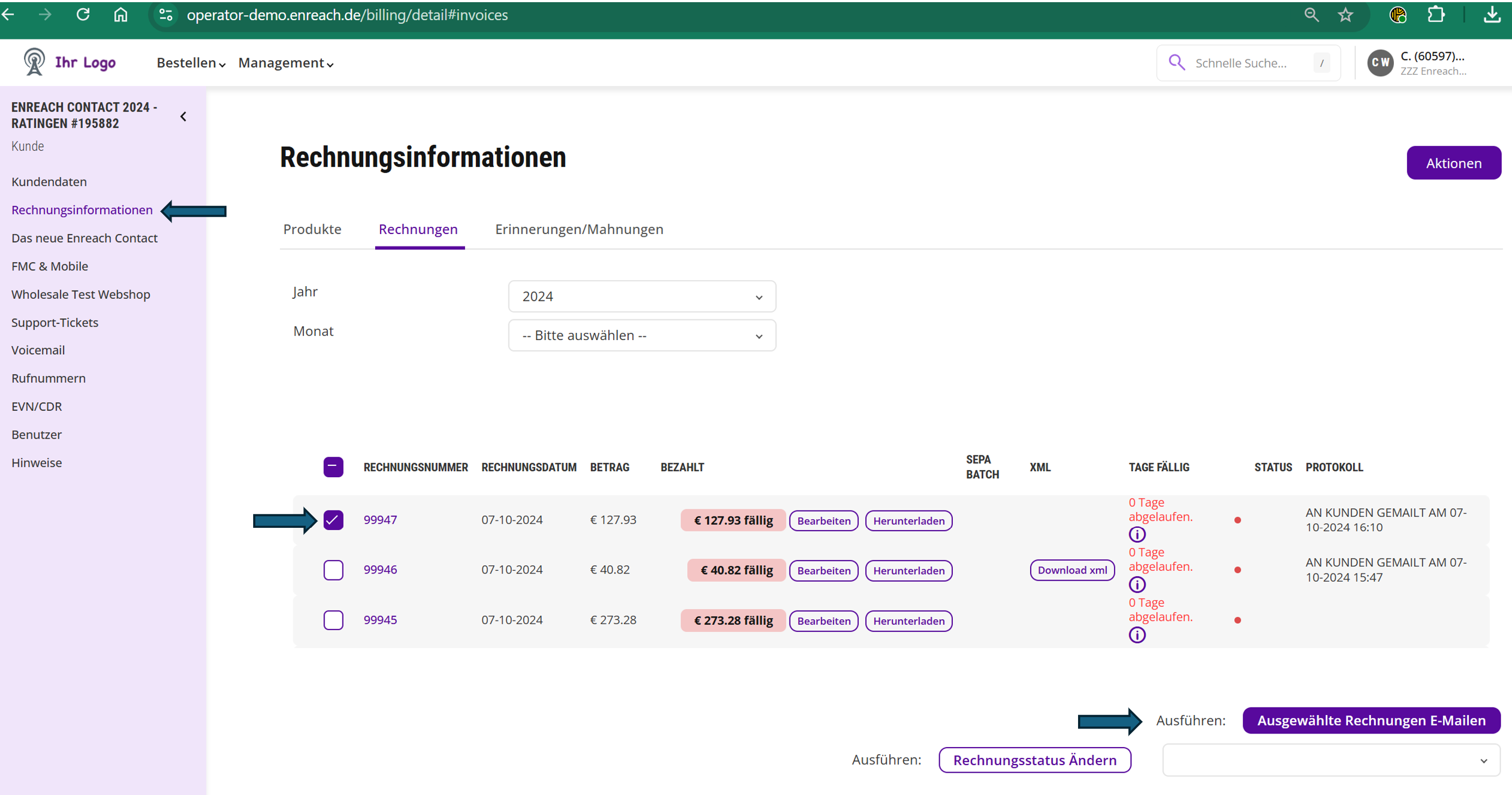Bookmark the page using the star icon

1345,15
